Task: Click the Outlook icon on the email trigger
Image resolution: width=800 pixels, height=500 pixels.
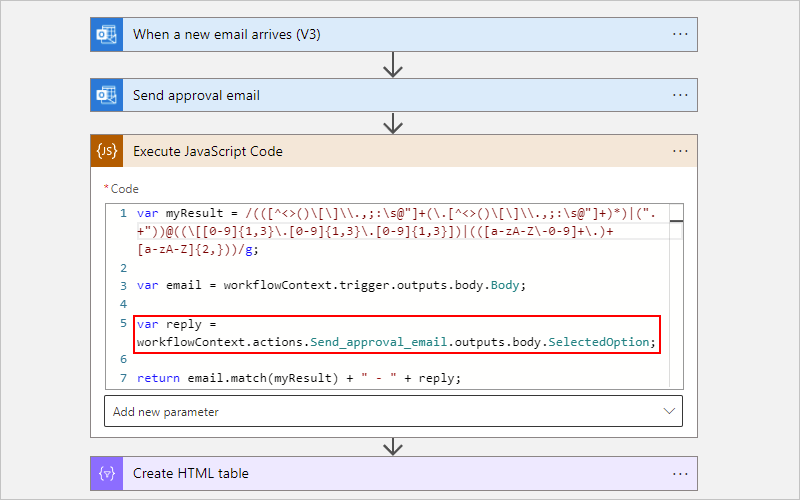Action: tap(106, 34)
